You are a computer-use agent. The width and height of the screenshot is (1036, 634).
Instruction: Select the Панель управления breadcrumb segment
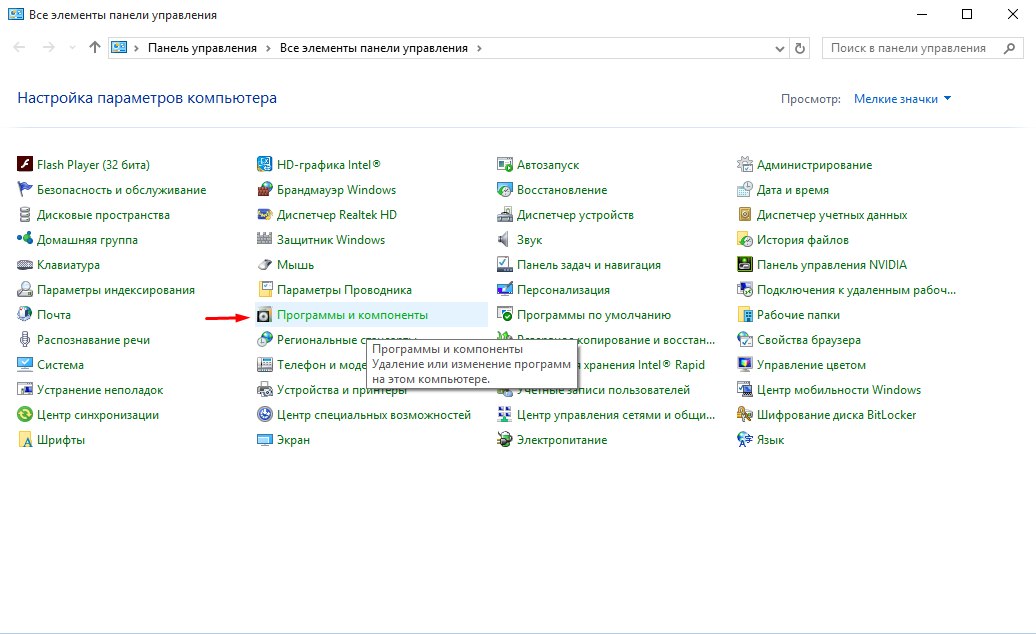coord(202,48)
